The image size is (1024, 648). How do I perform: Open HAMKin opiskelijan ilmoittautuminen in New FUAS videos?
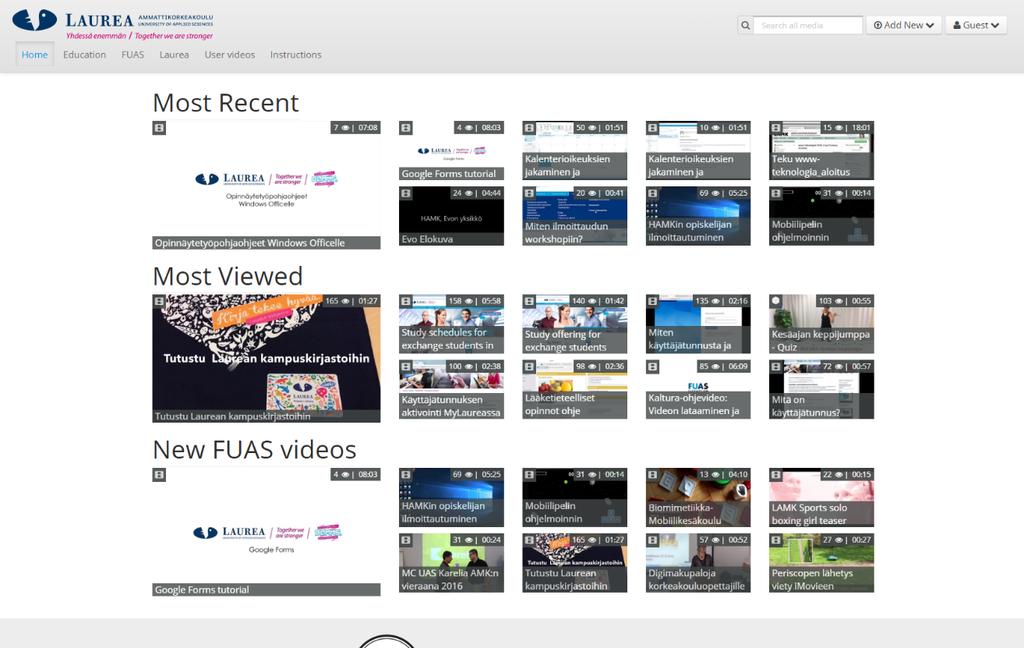(451, 497)
